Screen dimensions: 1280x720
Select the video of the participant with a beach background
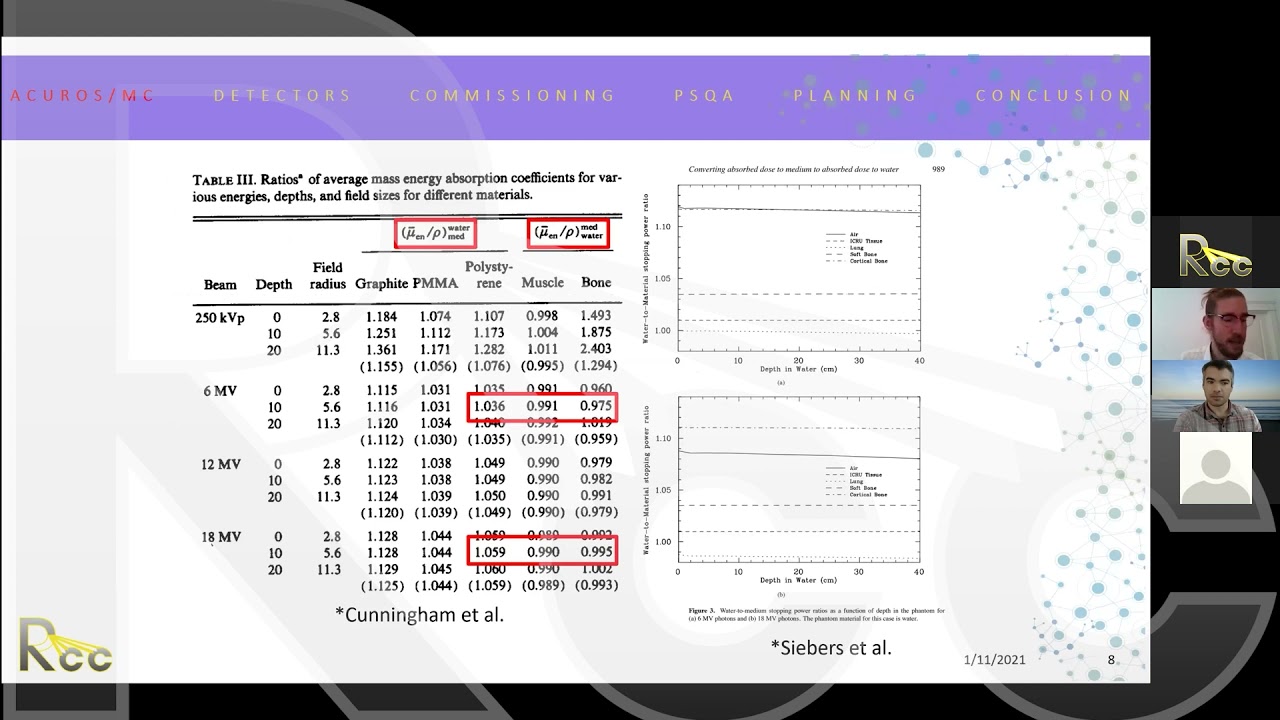pyautogui.click(x=1215, y=396)
